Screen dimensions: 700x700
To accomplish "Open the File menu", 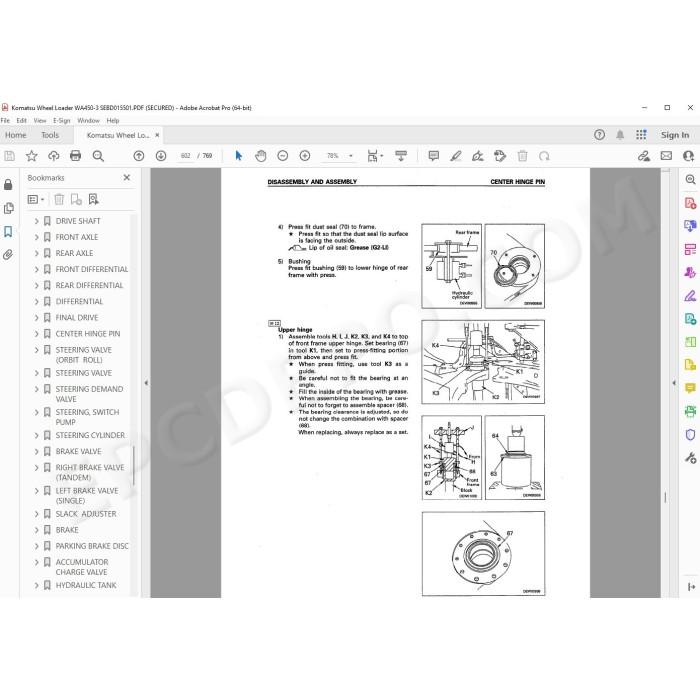I will tap(5, 121).
